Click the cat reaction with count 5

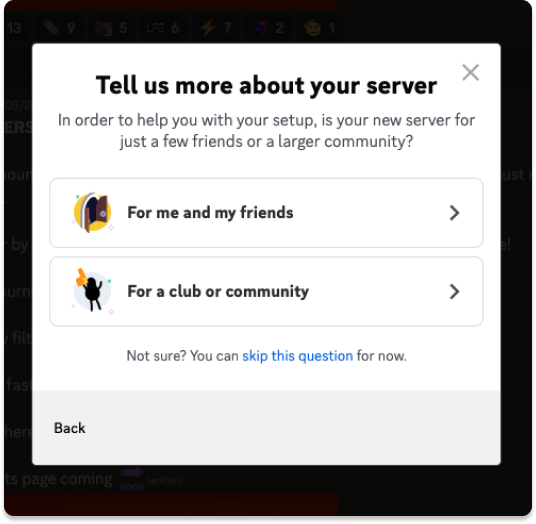[x=111, y=28]
